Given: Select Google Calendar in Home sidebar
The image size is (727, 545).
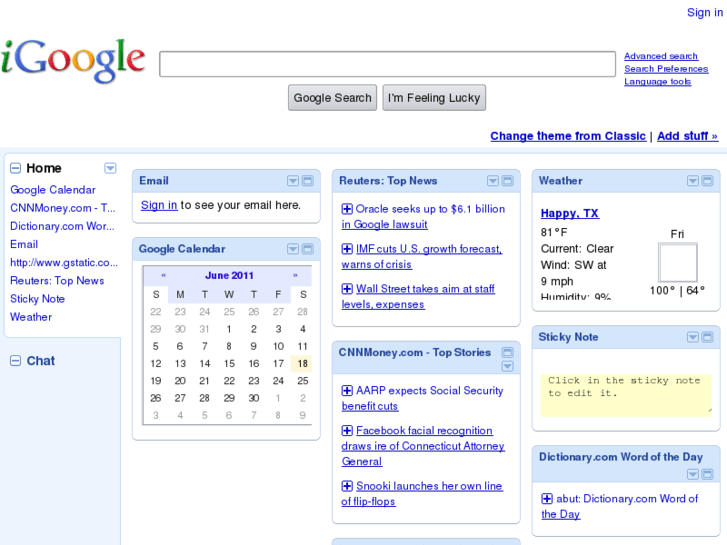Looking at the screenshot, I should (53, 190).
